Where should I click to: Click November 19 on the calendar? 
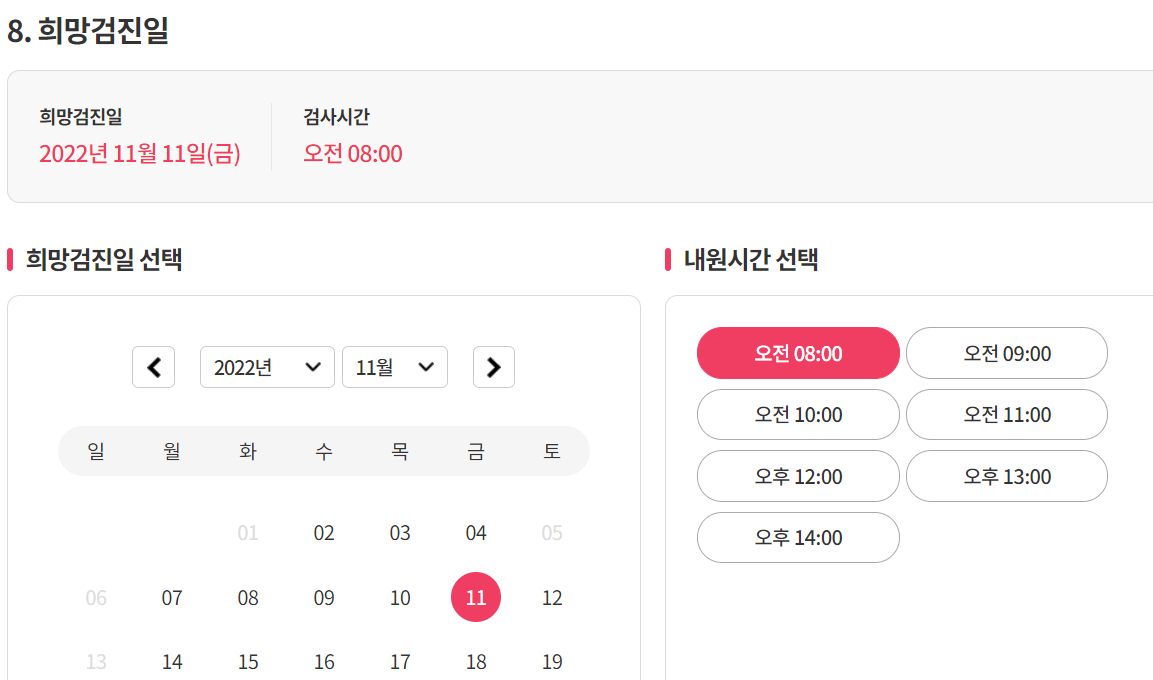[552, 661]
